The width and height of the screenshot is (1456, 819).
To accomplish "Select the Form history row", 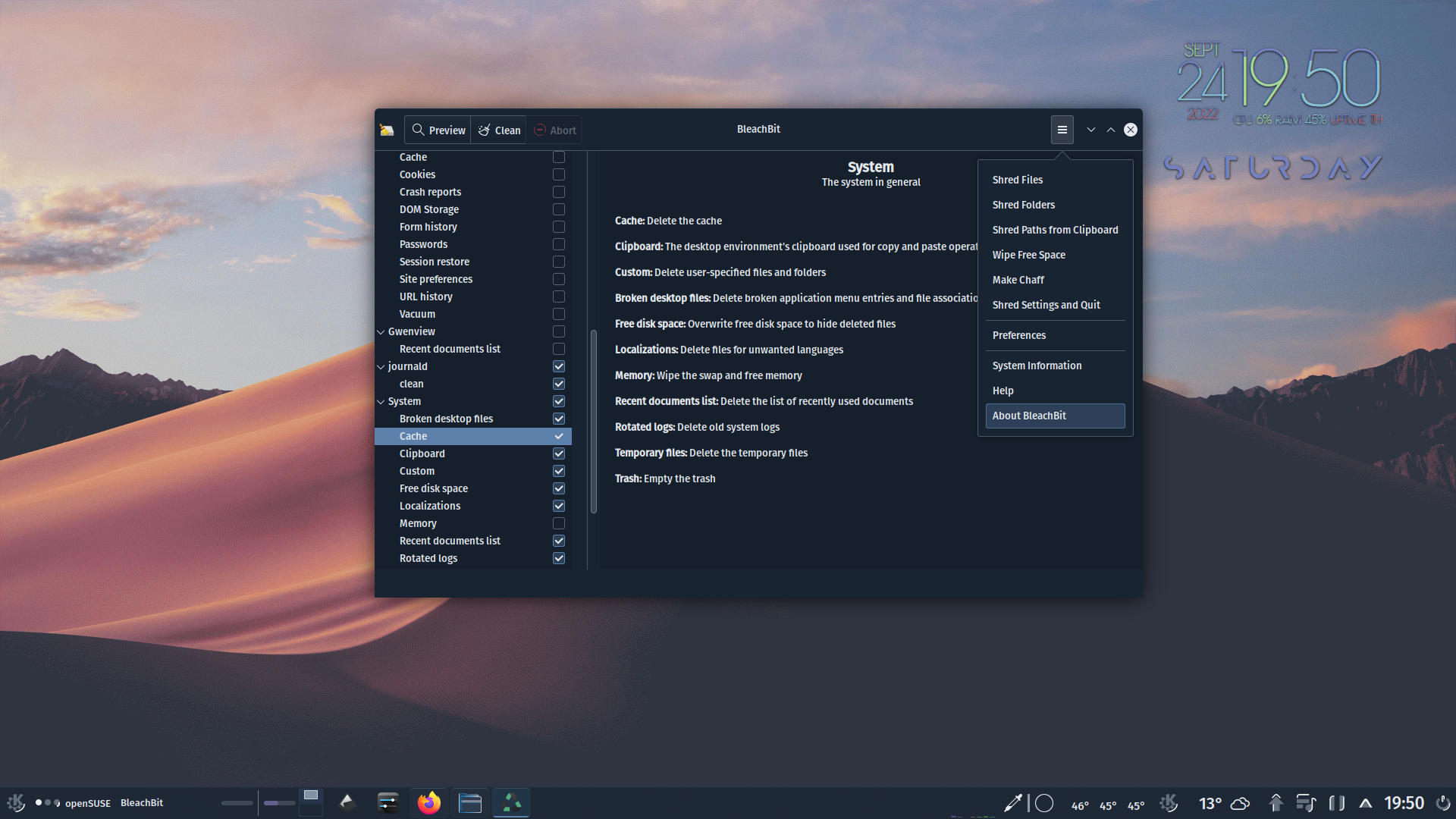I will pos(473,227).
